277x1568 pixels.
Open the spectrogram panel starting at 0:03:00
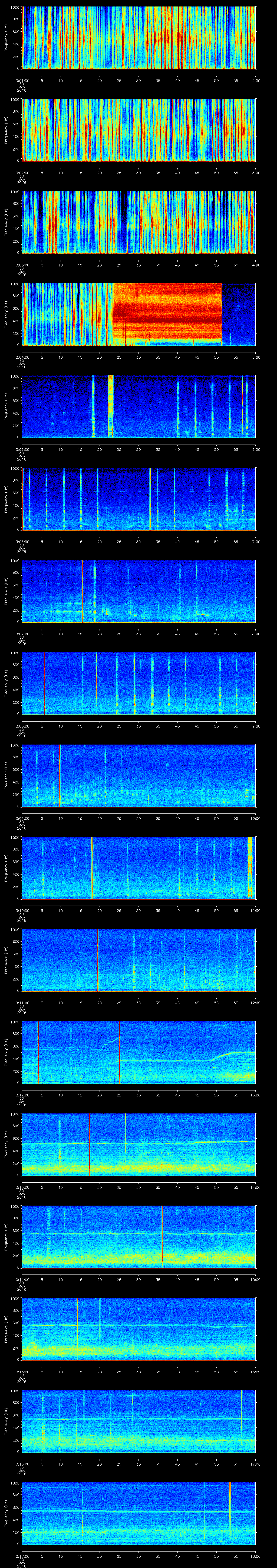click(139, 222)
